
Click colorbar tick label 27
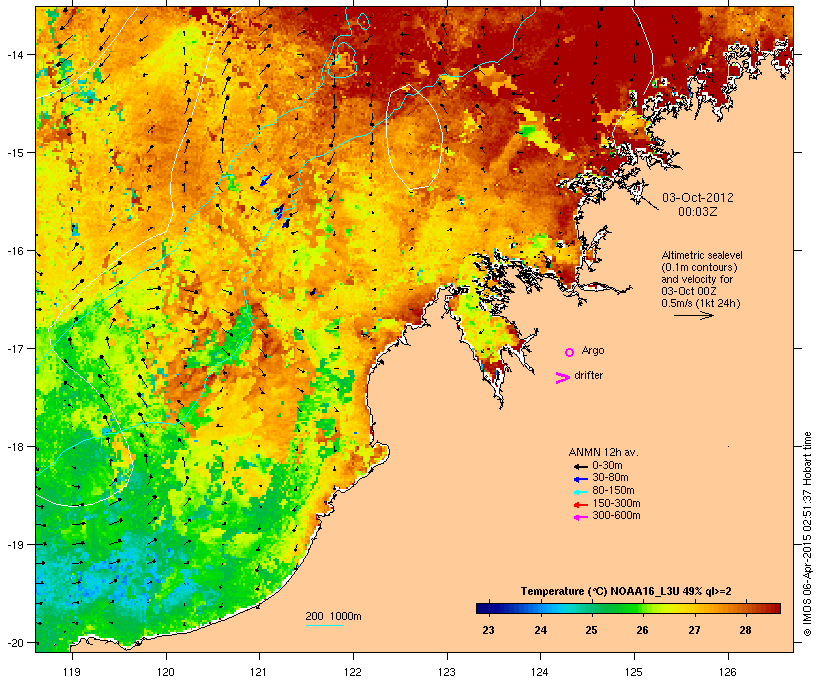[694, 630]
